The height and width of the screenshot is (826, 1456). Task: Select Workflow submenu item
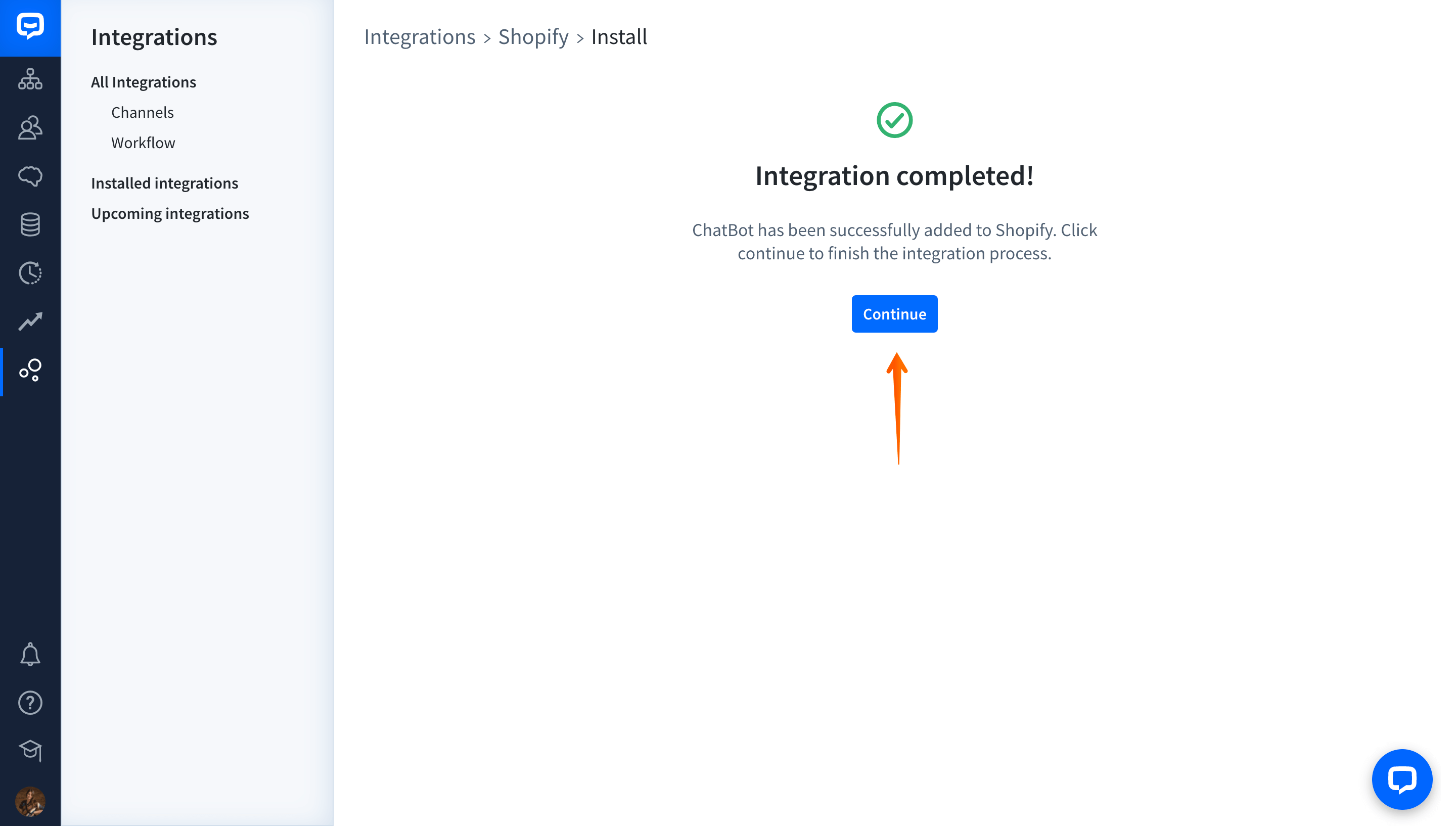click(143, 143)
